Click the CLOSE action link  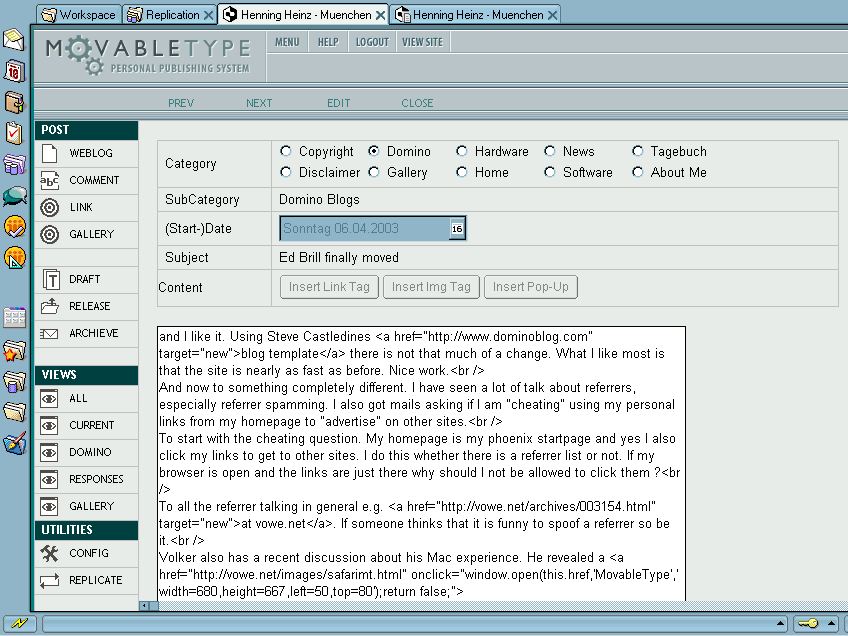[x=417, y=103]
